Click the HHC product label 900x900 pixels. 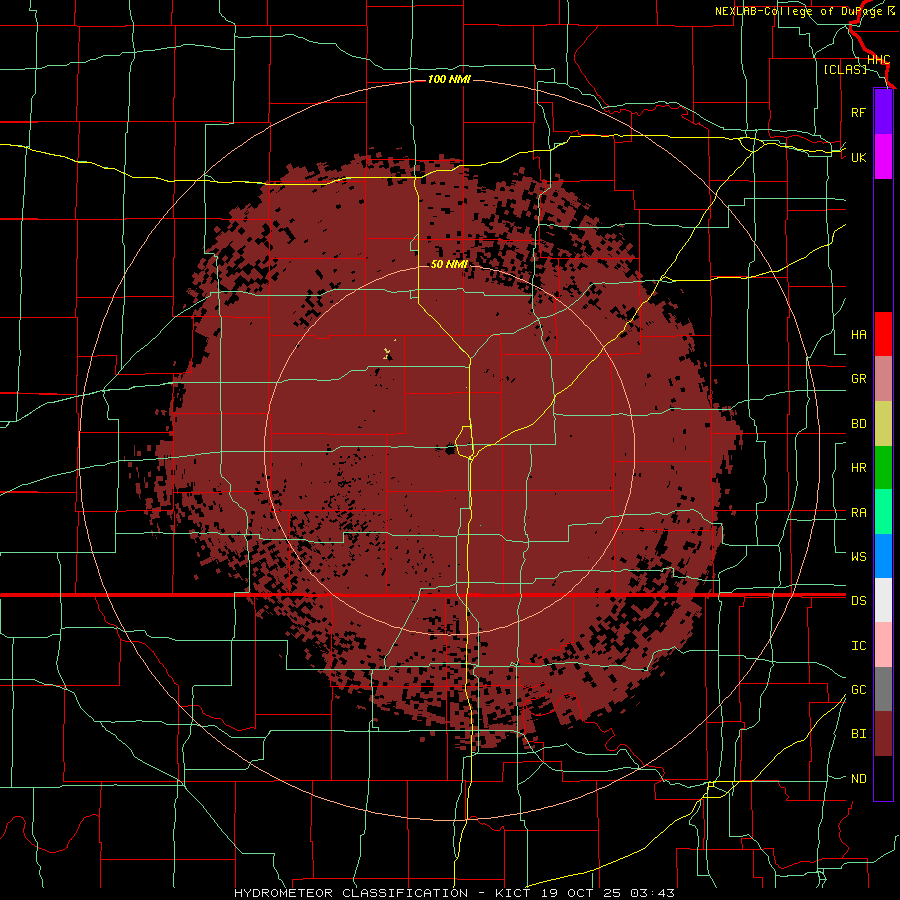pyautogui.click(x=878, y=60)
